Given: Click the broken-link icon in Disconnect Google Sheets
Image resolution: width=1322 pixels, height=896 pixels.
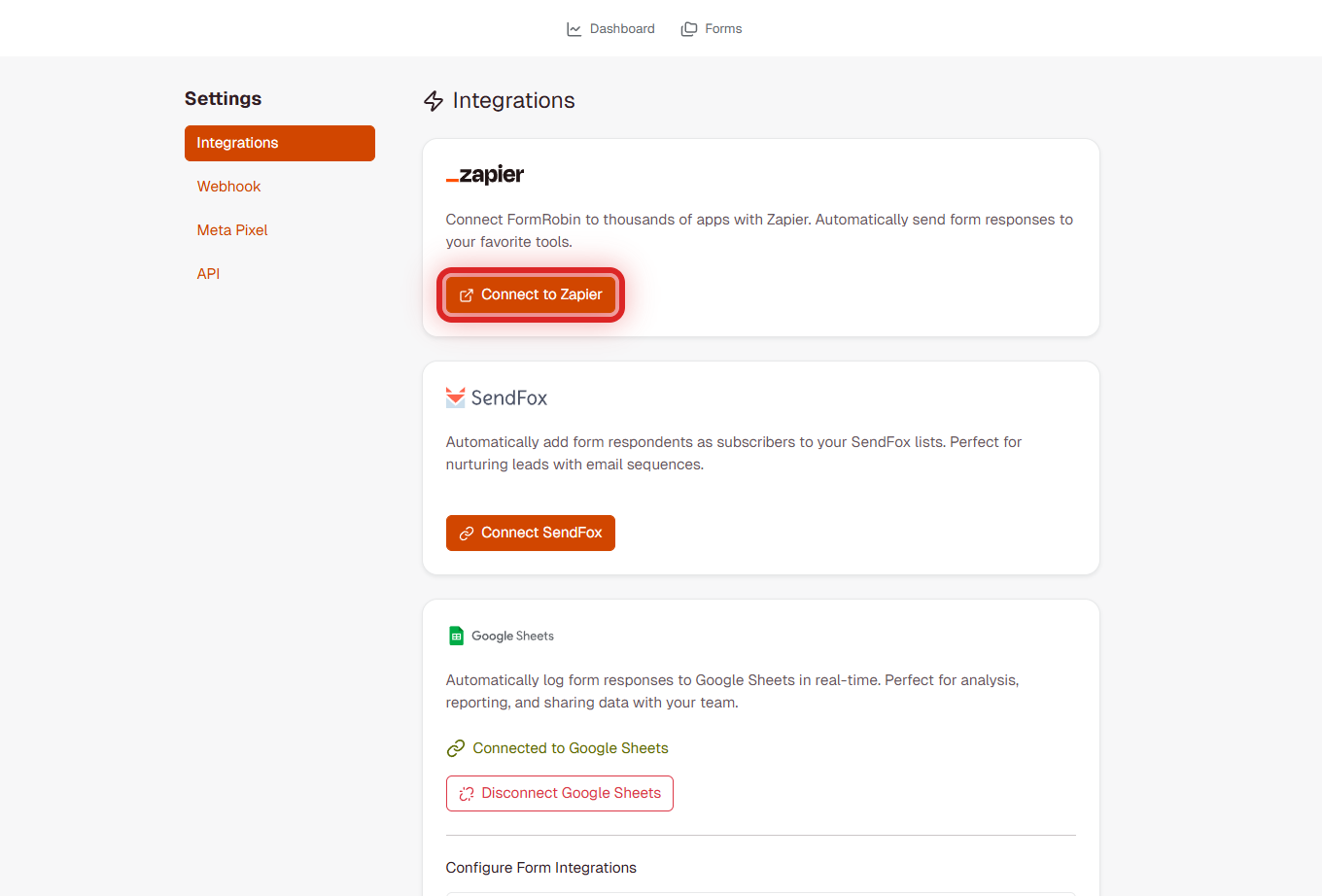Looking at the screenshot, I should (465, 793).
